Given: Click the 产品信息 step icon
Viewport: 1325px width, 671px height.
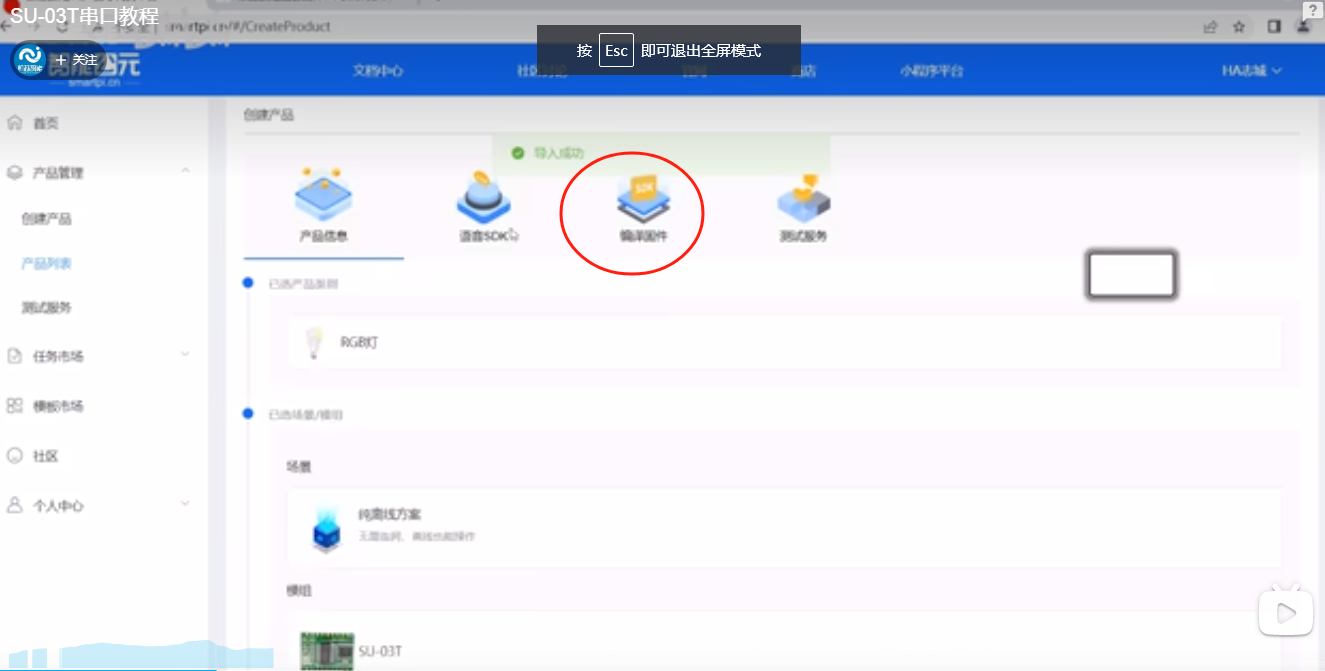Looking at the screenshot, I should click(x=323, y=196).
